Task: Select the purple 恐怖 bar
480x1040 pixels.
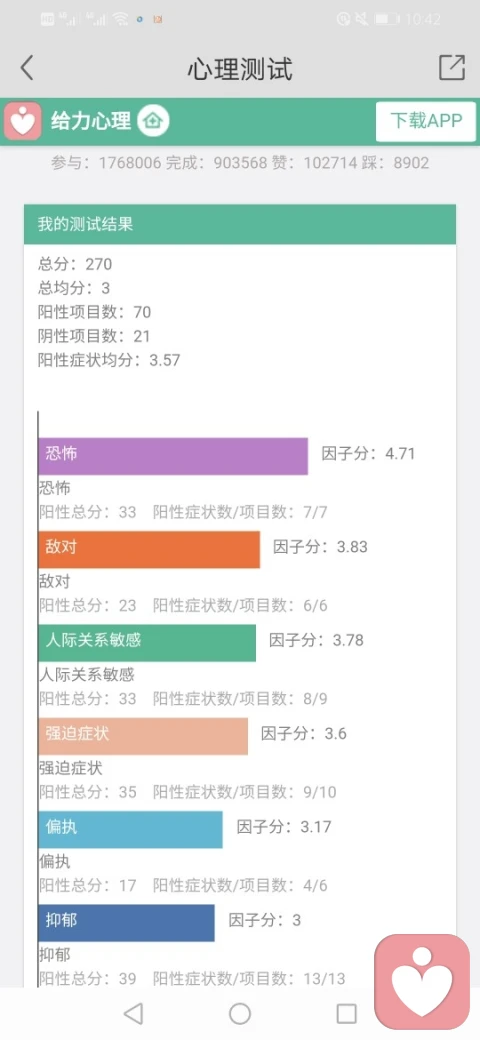Action: 173,456
